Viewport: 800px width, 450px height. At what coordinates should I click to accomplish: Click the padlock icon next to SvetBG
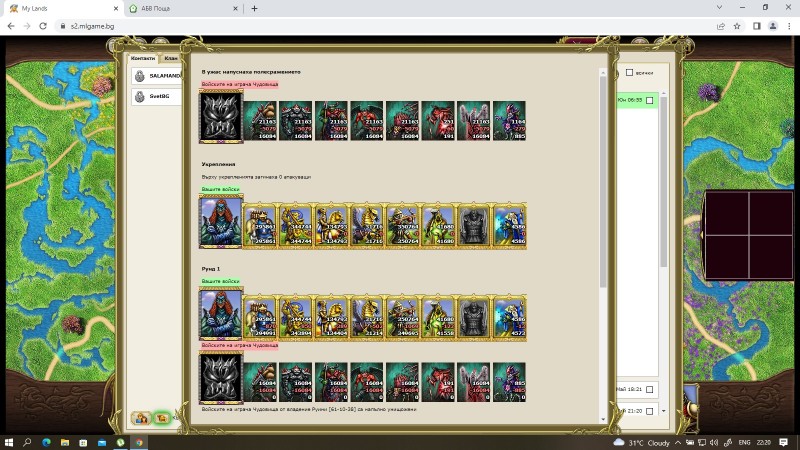pyautogui.click(x=140, y=97)
